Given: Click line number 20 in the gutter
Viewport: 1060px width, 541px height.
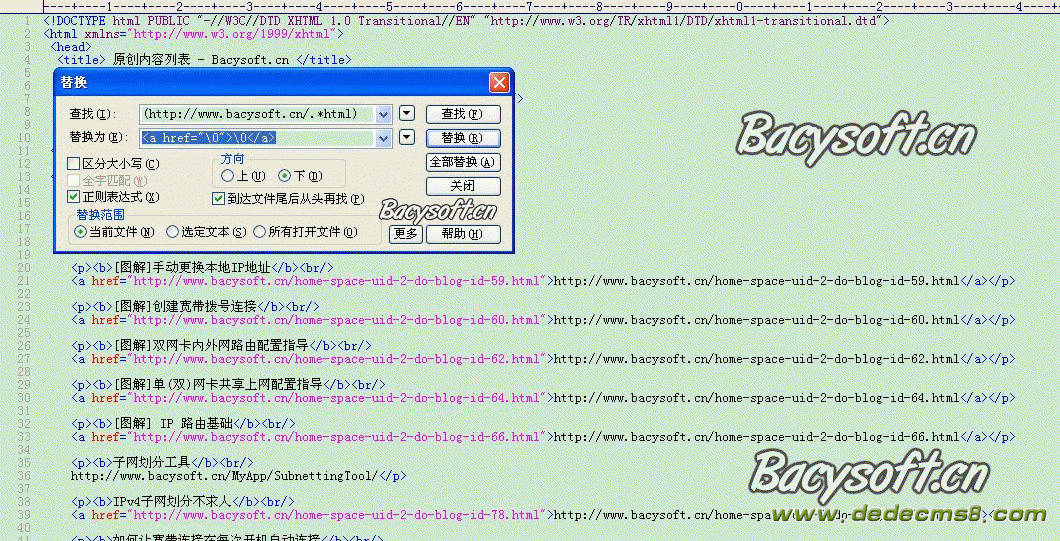Looking at the screenshot, I should [x=24, y=268].
